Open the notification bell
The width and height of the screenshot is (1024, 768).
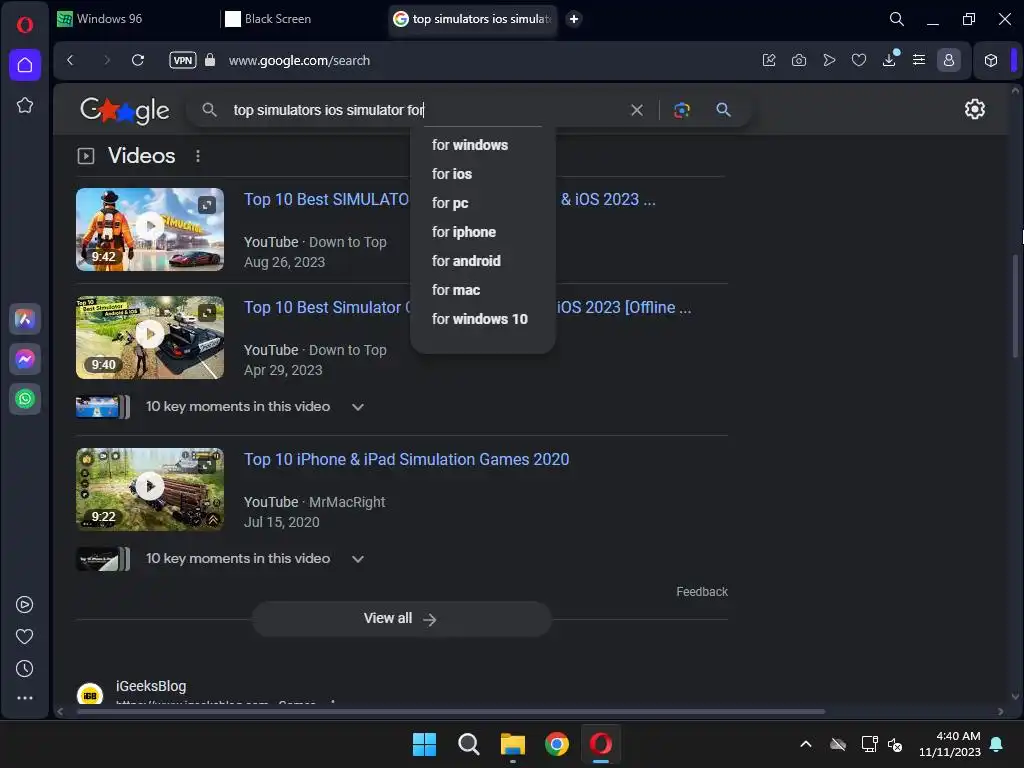point(997,744)
